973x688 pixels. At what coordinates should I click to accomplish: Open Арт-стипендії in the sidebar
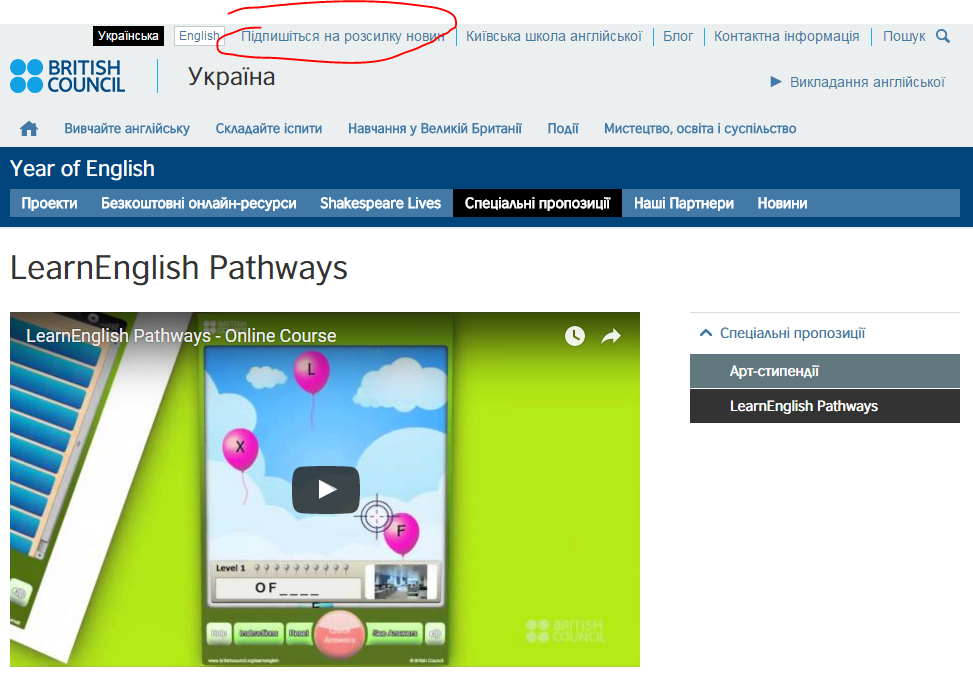tap(825, 371)
